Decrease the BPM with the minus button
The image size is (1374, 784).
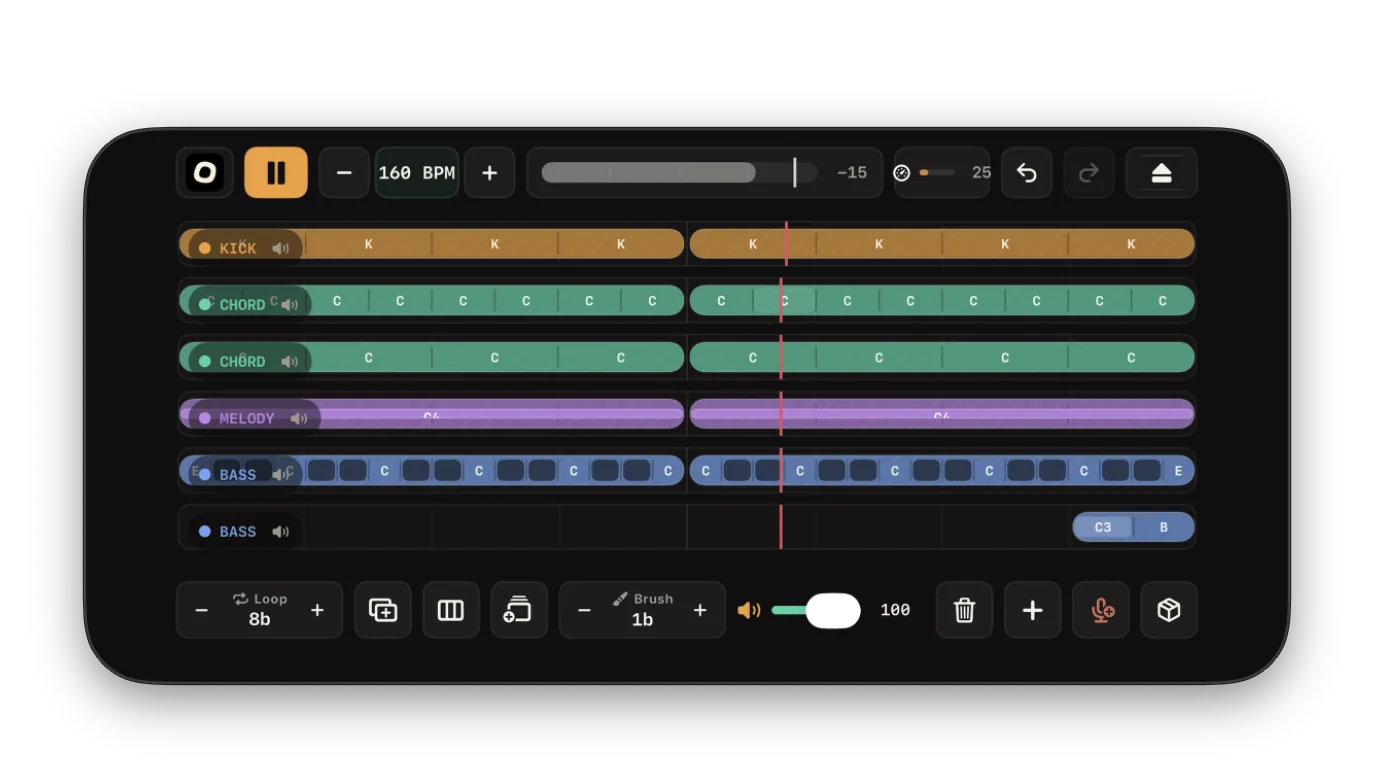point(344,172)
